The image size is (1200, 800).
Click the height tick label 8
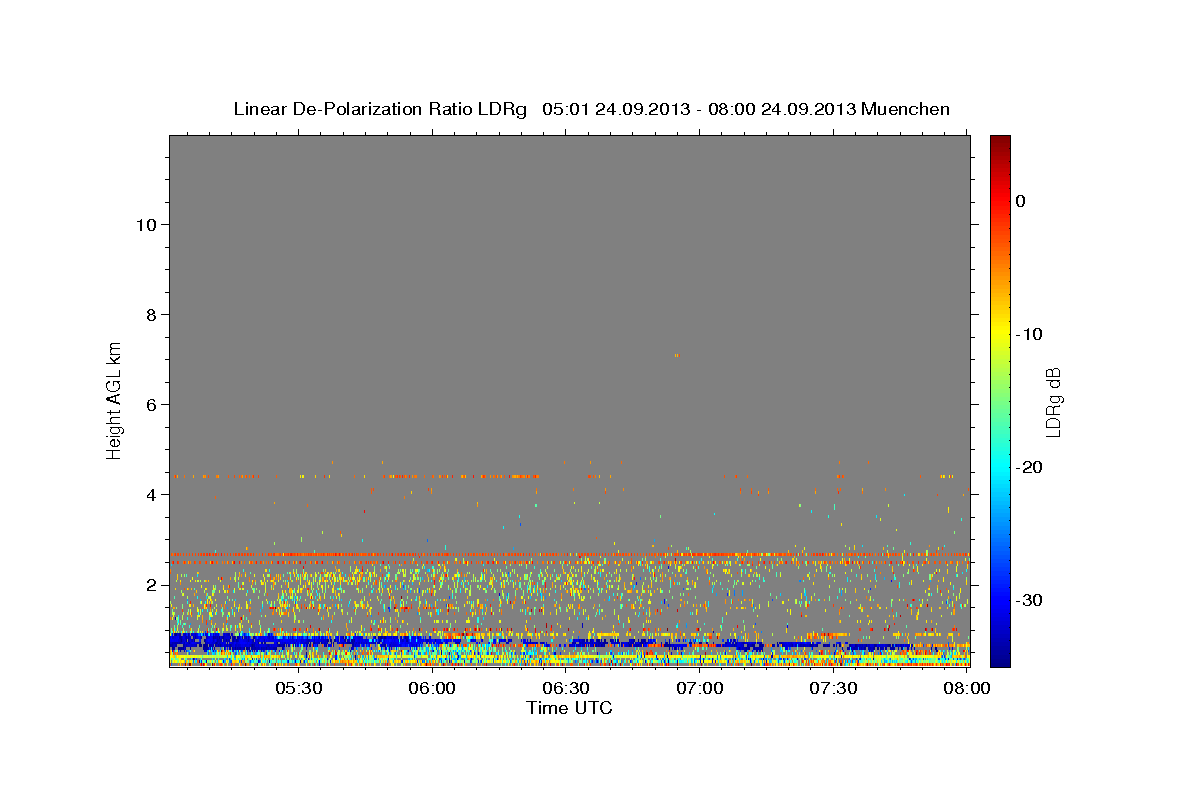tap(151, 314)
